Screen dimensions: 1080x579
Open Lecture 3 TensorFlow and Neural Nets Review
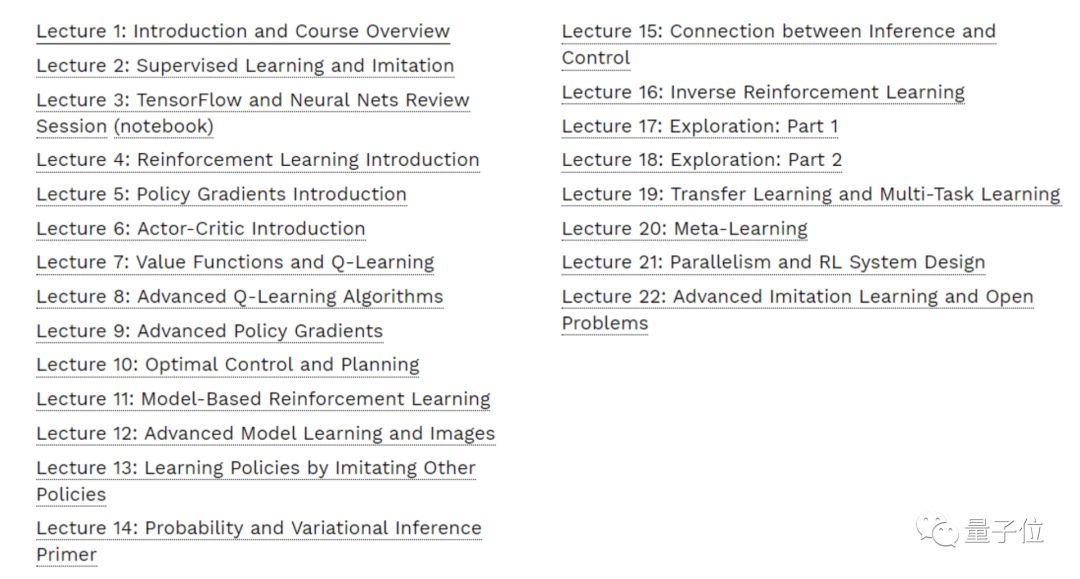pos(252,100)
